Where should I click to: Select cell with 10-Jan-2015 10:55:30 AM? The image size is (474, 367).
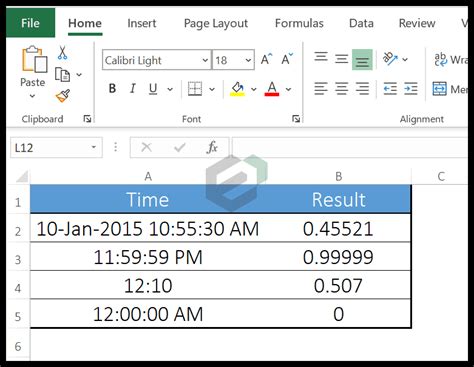click(148, 228)
